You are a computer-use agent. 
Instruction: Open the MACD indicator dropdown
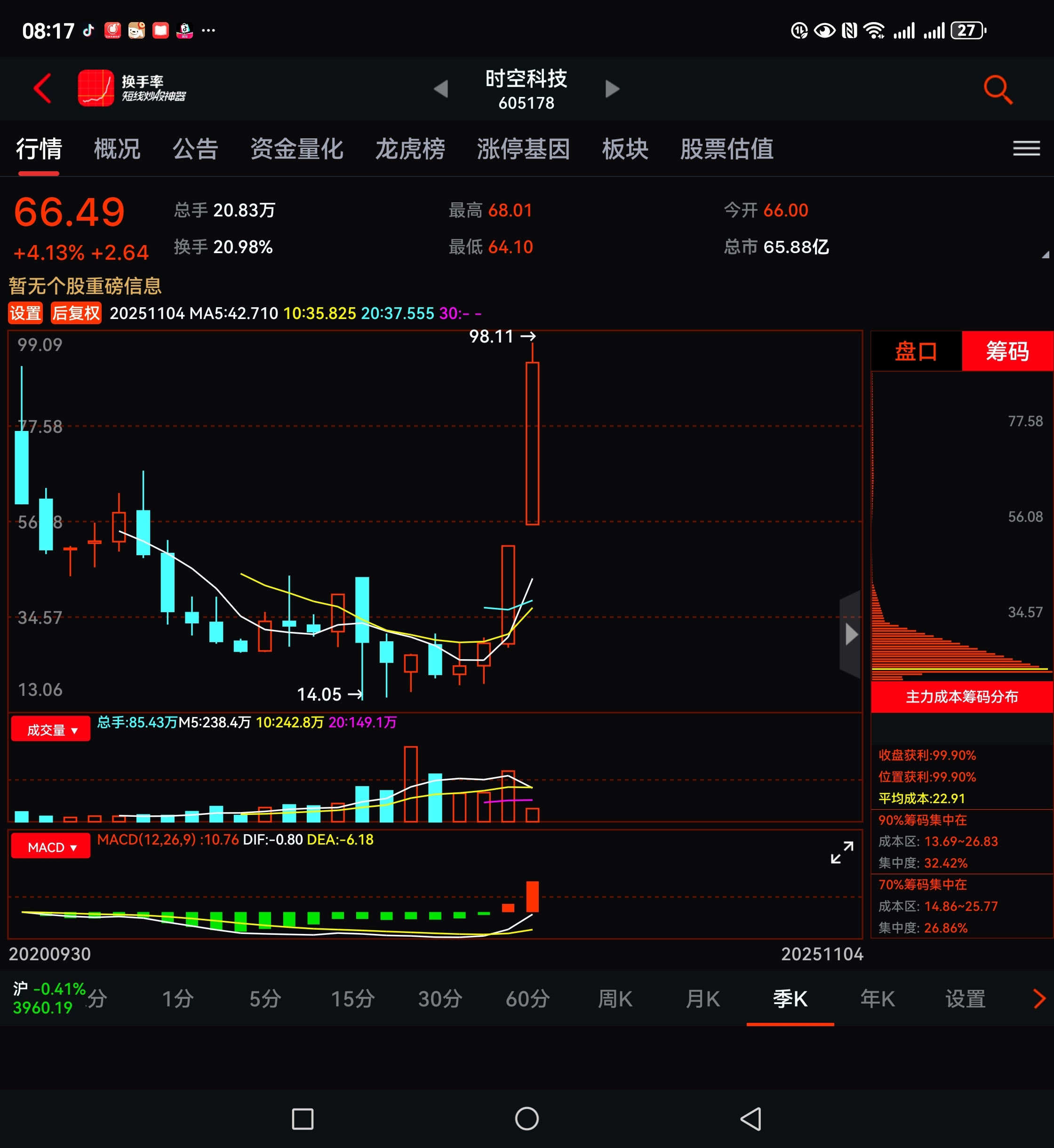click(x=51, y=847)
